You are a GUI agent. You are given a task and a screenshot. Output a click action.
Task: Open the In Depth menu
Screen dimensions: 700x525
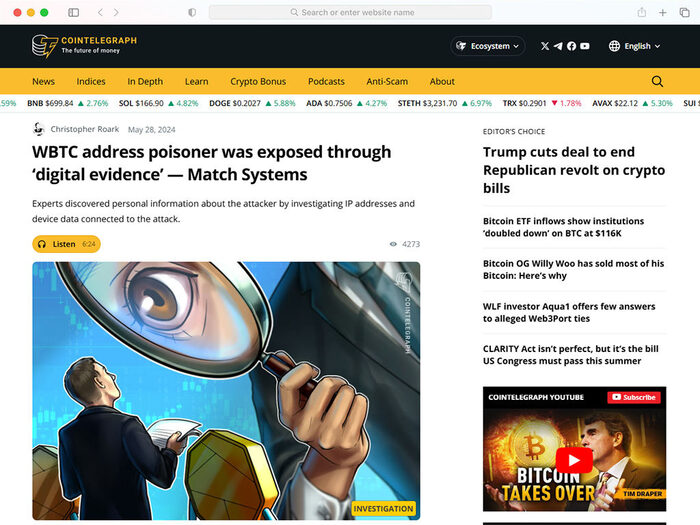(x=145, y=82)
